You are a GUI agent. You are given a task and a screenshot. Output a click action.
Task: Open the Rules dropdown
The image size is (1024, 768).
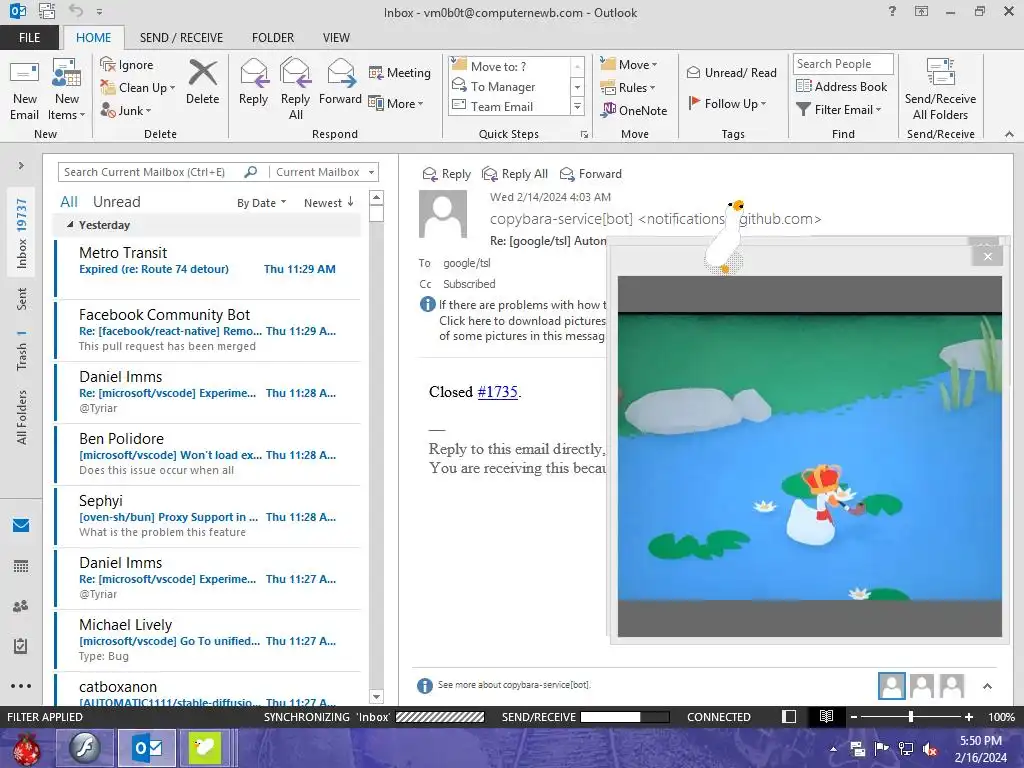628,88
